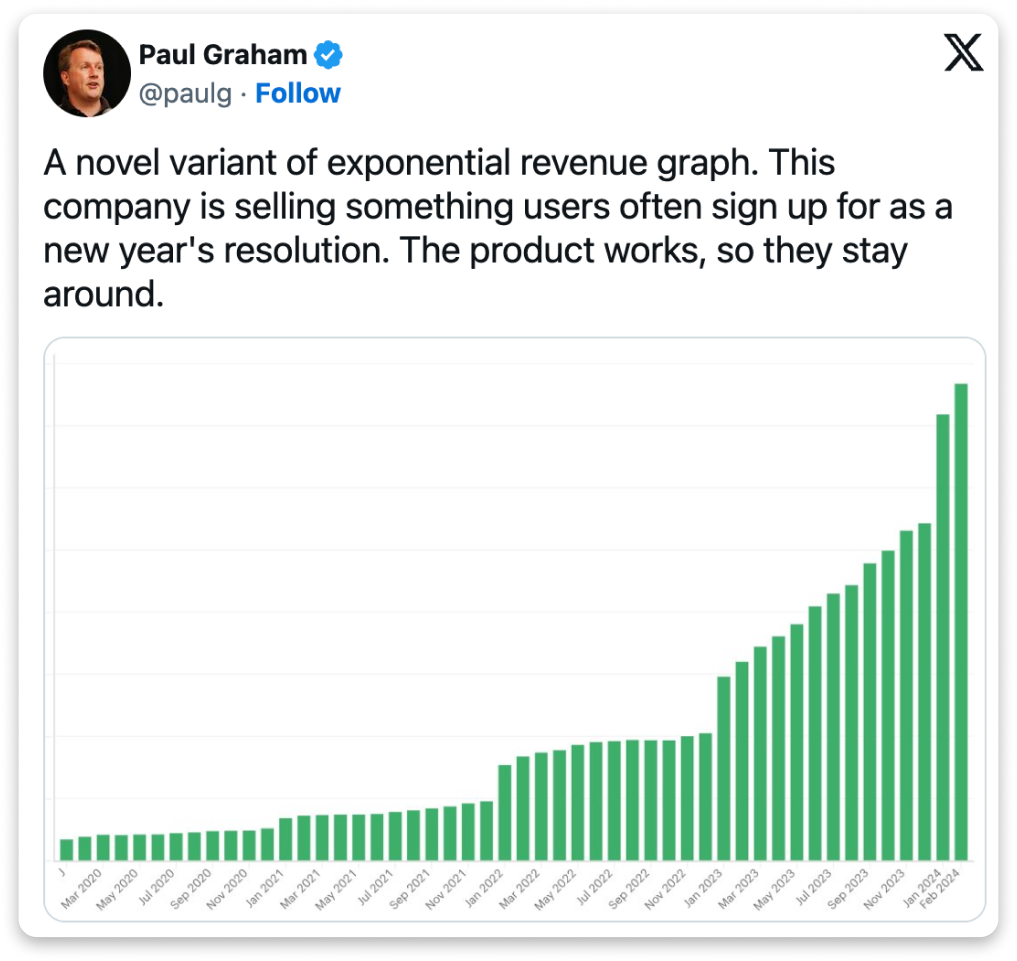The width and height of the screenshot is (1017, 961).
Task: Click the Jan 2022 jump bar
Action: point(505,813)
